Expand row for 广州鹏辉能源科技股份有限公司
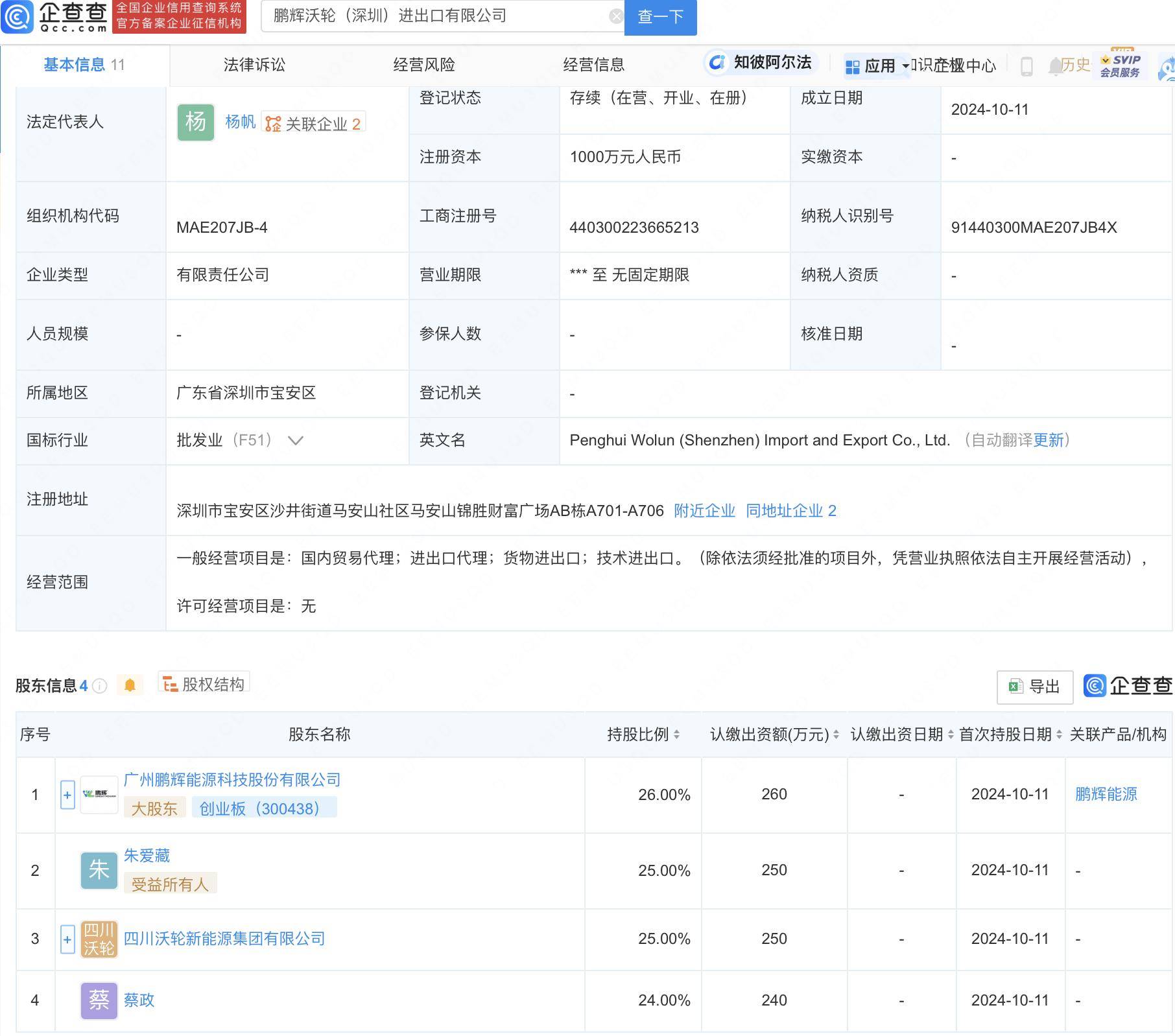Screen dimensions: 1175x1036 click(x=67, y=795)
